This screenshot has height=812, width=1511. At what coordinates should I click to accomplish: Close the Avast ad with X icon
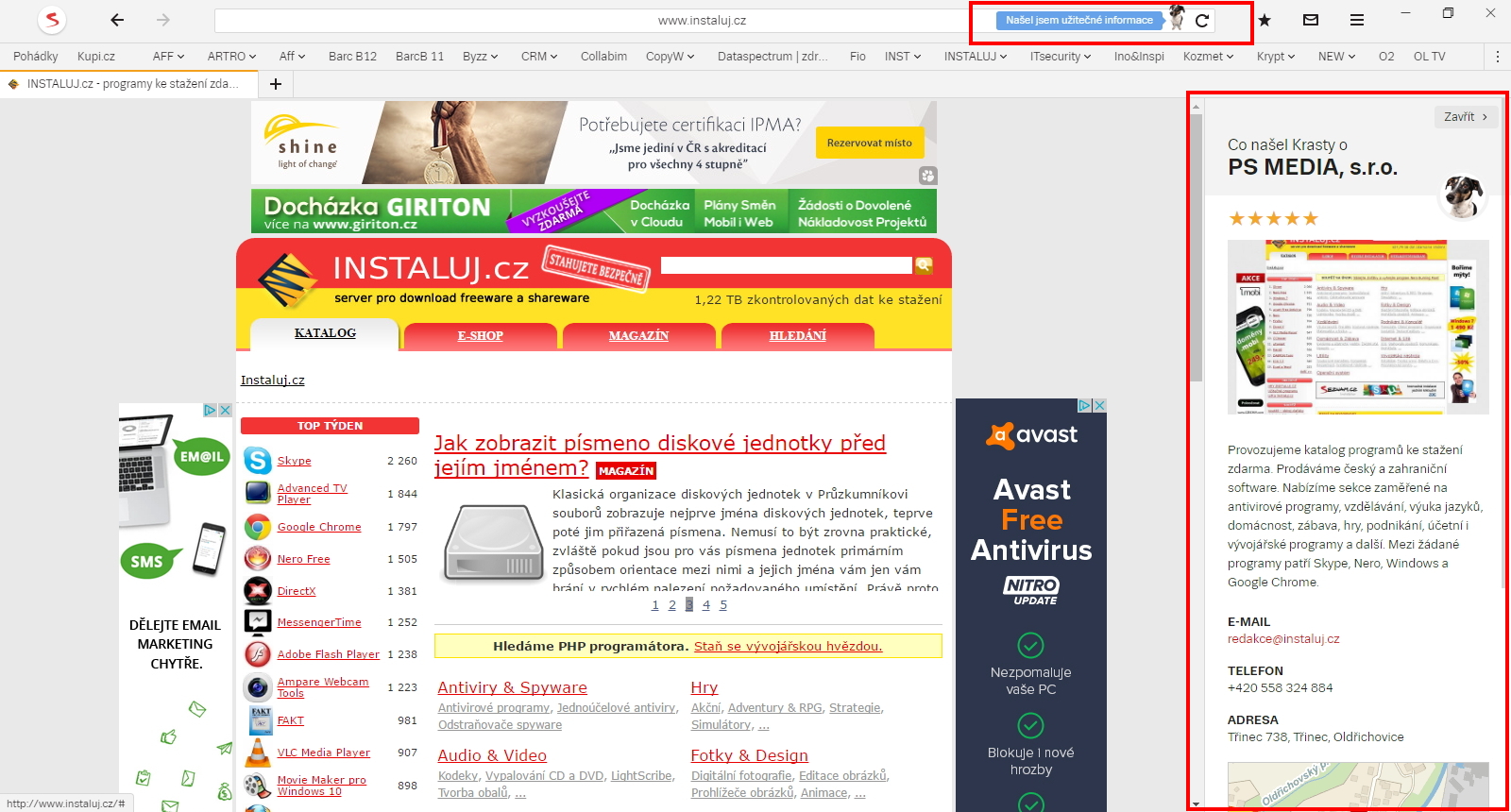pyautogui.click(x=1099, y=405)
